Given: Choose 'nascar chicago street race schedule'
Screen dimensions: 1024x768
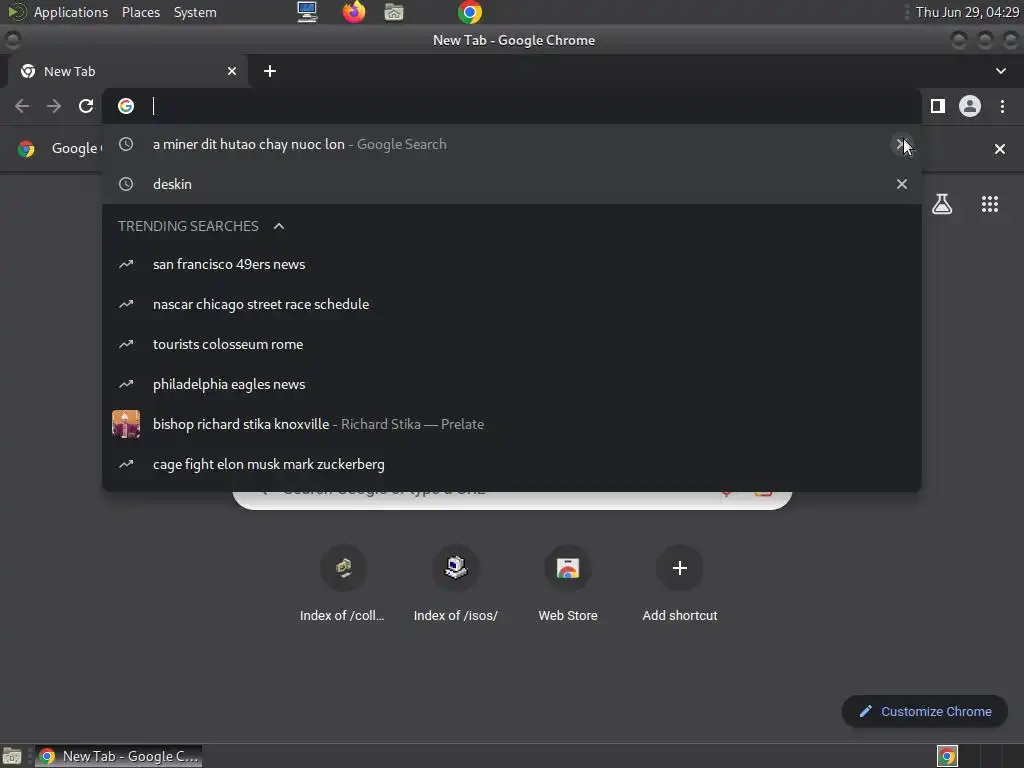Looking at the screenshot, I should coord(511,304).
